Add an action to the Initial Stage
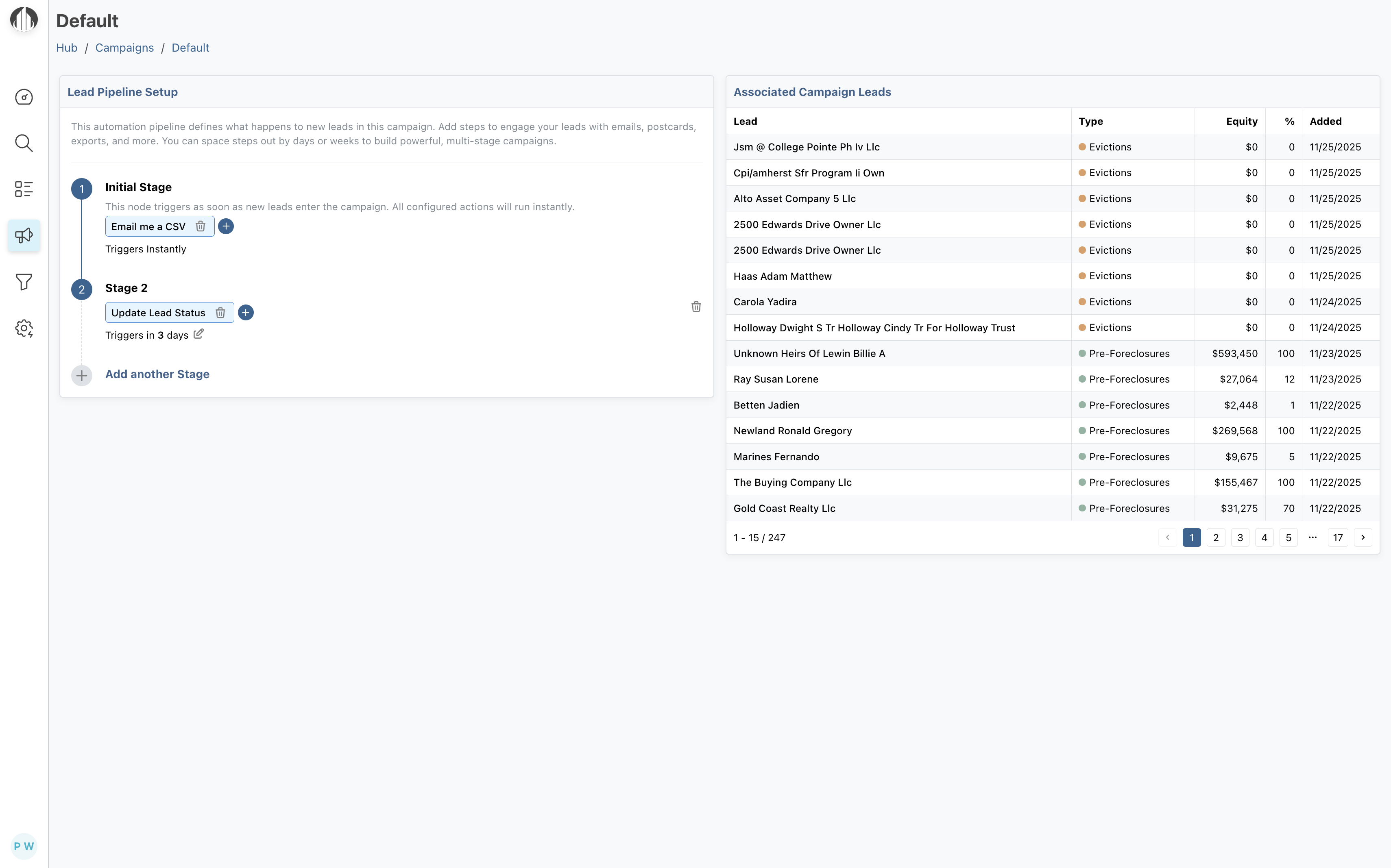This screenshot has width=1391, height=868. pos(226,226)
